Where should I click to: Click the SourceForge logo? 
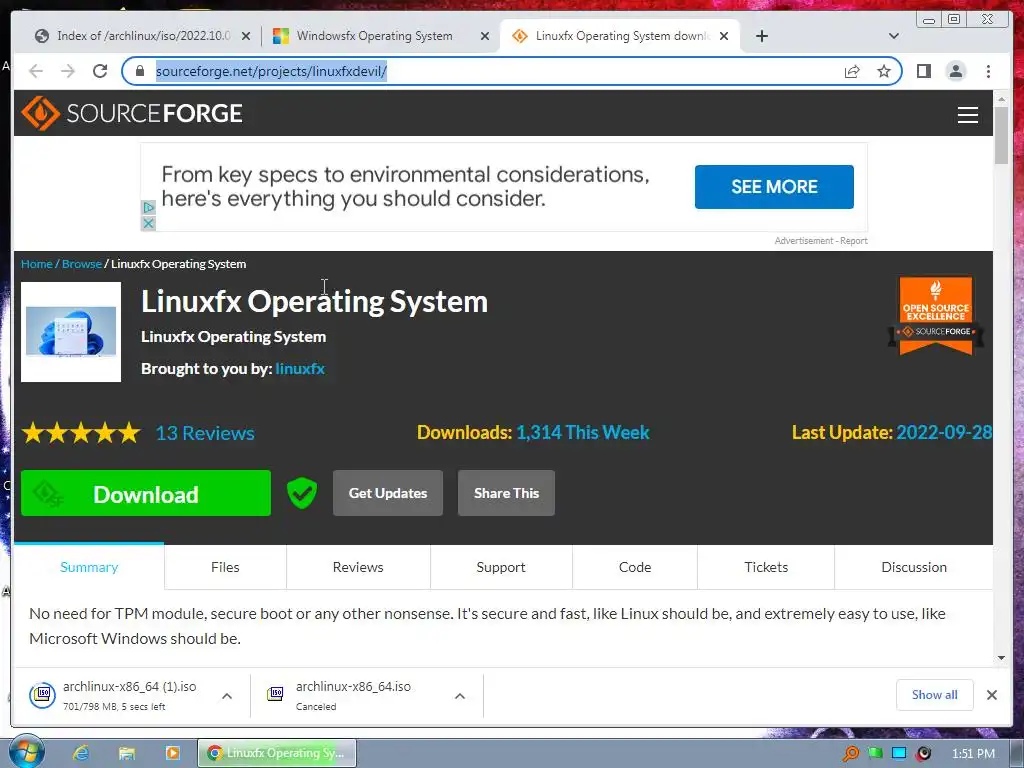tap(132, 113)
